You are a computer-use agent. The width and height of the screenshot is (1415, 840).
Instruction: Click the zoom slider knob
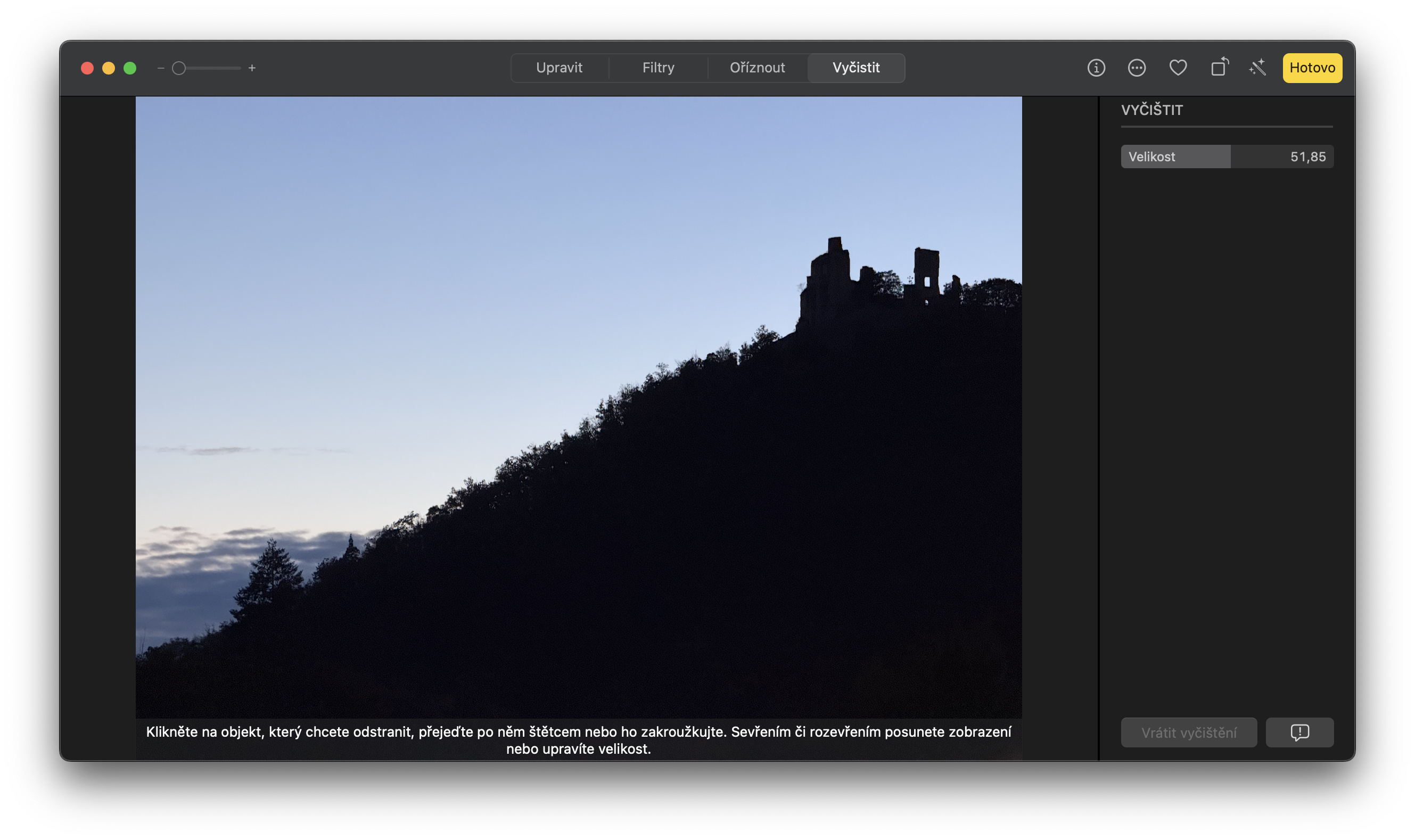(x=179, y=69)
